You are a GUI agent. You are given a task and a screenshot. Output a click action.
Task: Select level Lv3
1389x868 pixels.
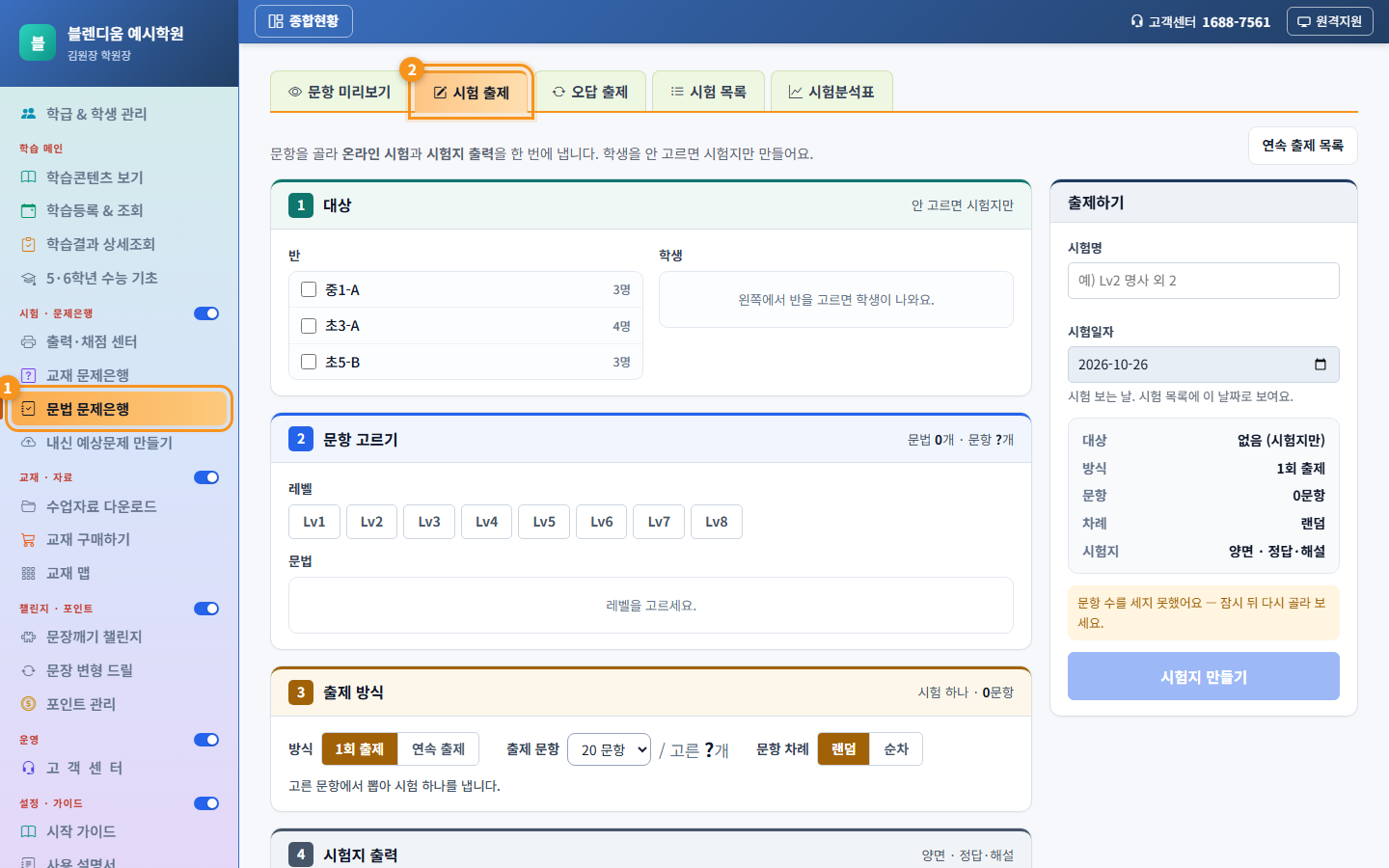(x=429, y=522)
